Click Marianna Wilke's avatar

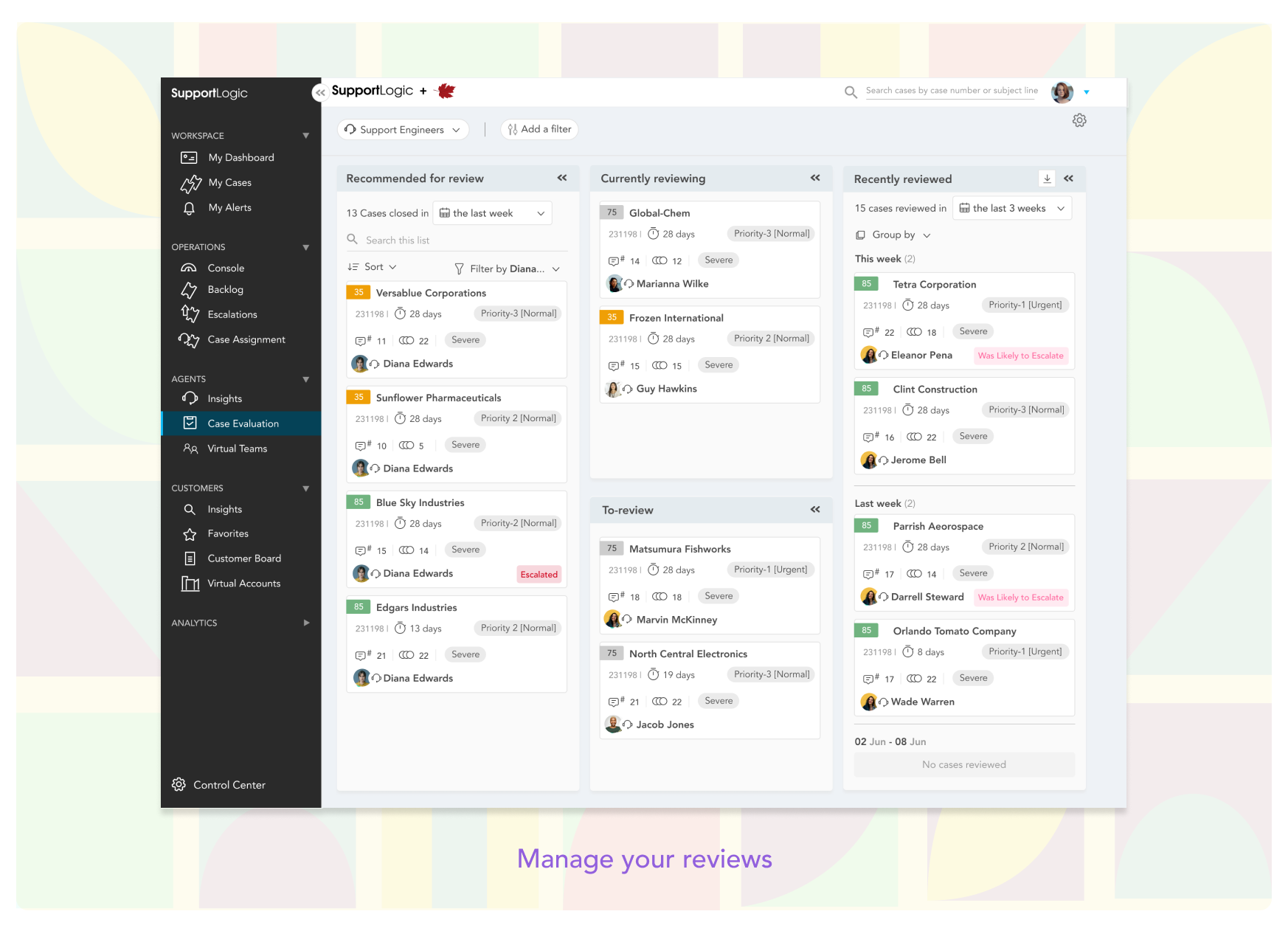click(614, 283)
